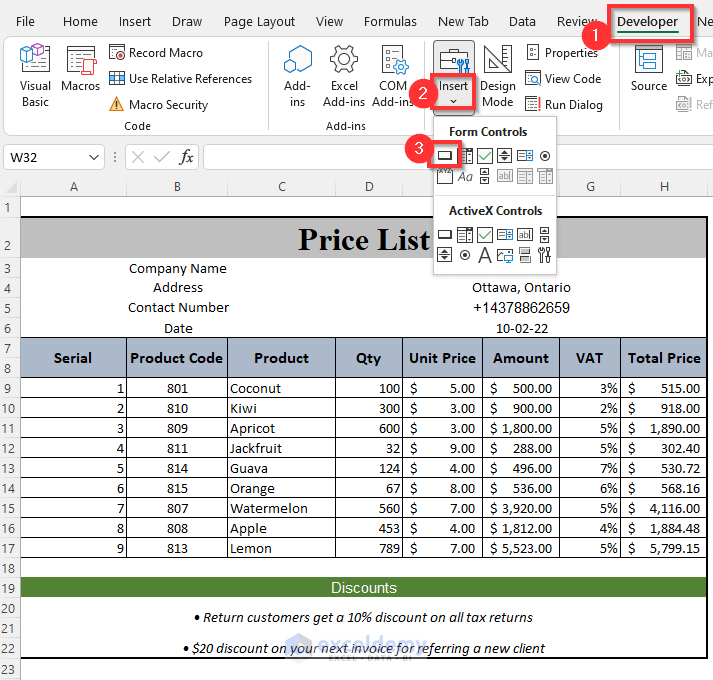Image resolution: width=713 pixels, height=680 pixels.
Task: Select Form Controls Scroll Bar
Action: (x=485, y=176)
